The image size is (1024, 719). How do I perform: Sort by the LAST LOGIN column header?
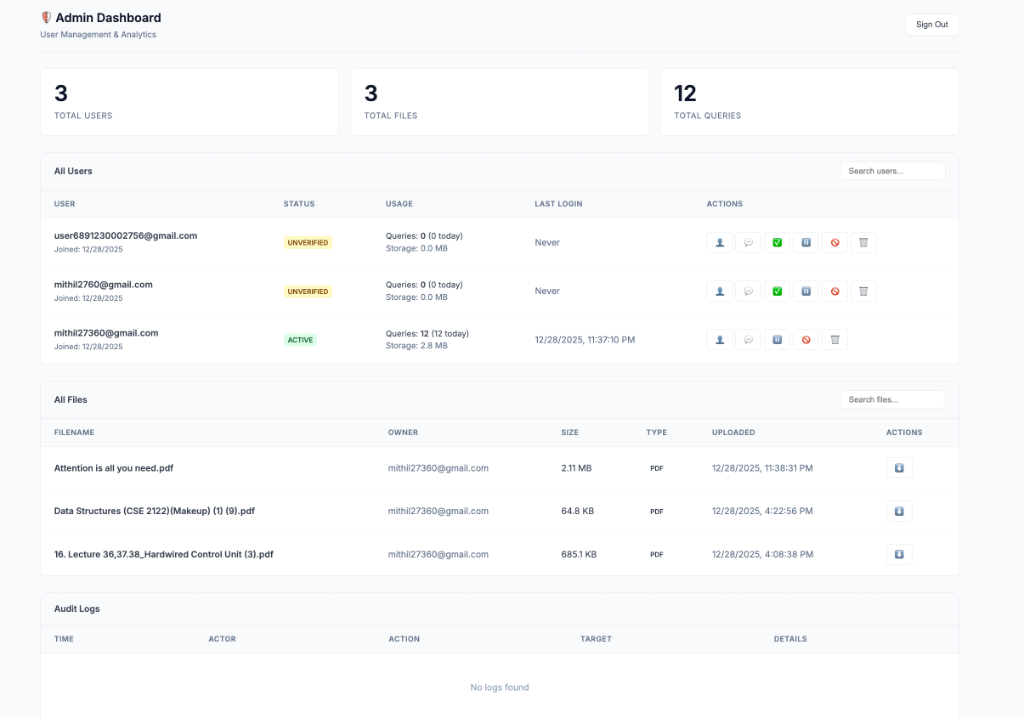click(x=558, y=203)
